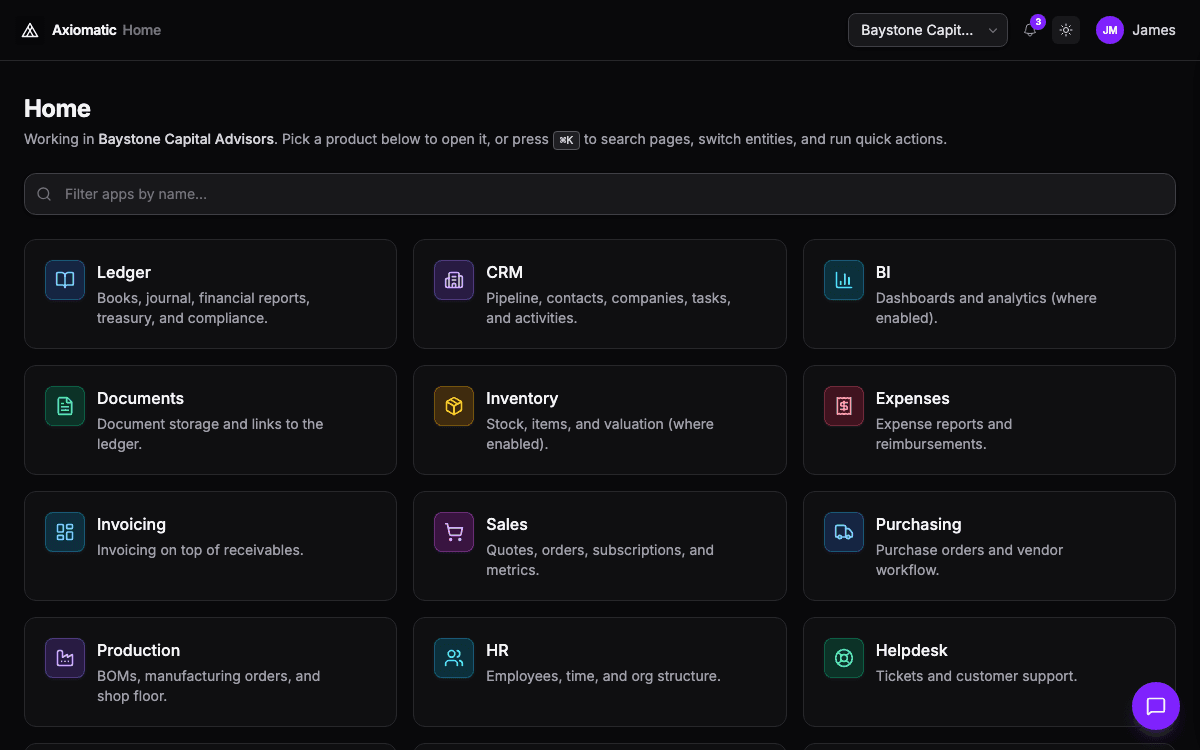Viewport: 1200px width, 750px height.
Task: Click the Sales shopping cart icon
Action: pos(454,532)
